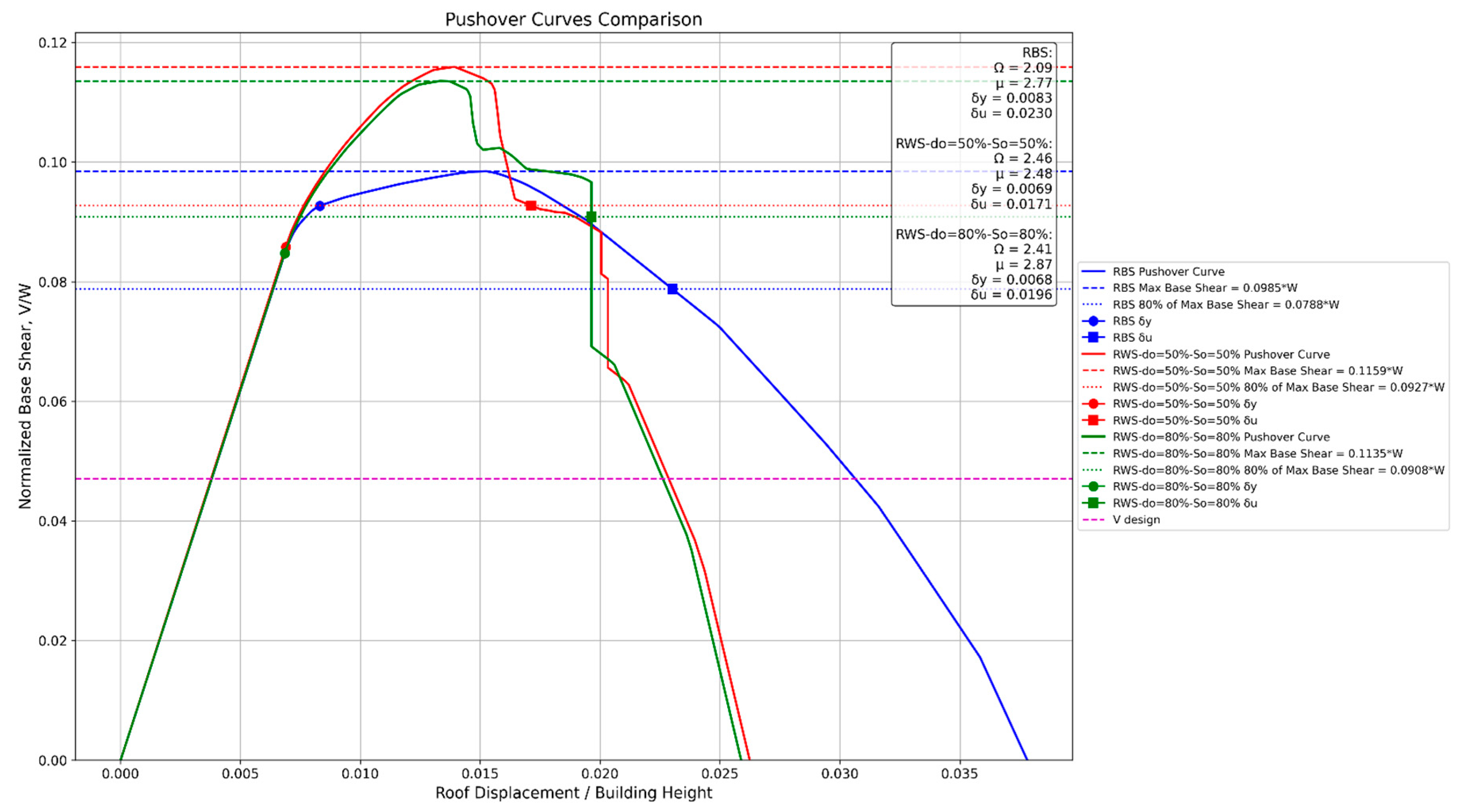Click the blue RBS δy circle marker

pyautogui.click(x=320, y=206)
